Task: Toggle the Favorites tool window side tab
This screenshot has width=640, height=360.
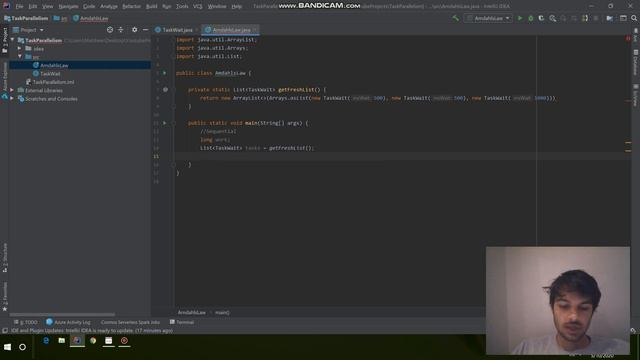Action: tap(4, 297)
